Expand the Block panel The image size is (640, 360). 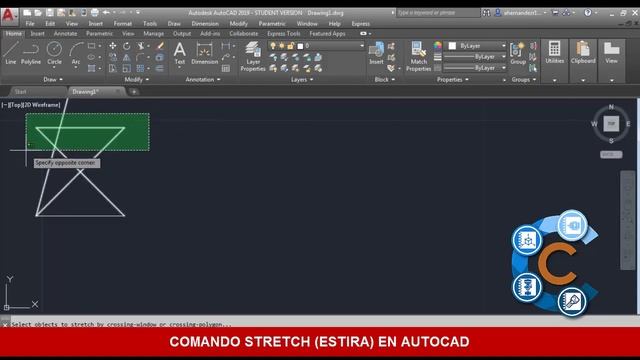(384, 80)
